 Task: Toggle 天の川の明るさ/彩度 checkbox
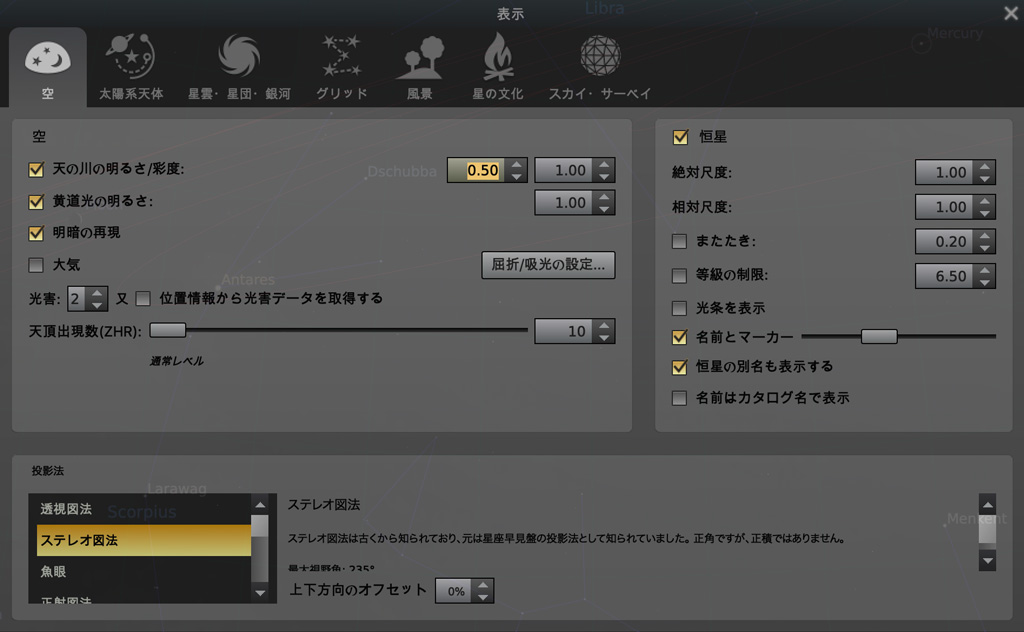pyautogui.click(x=36, y=170)
